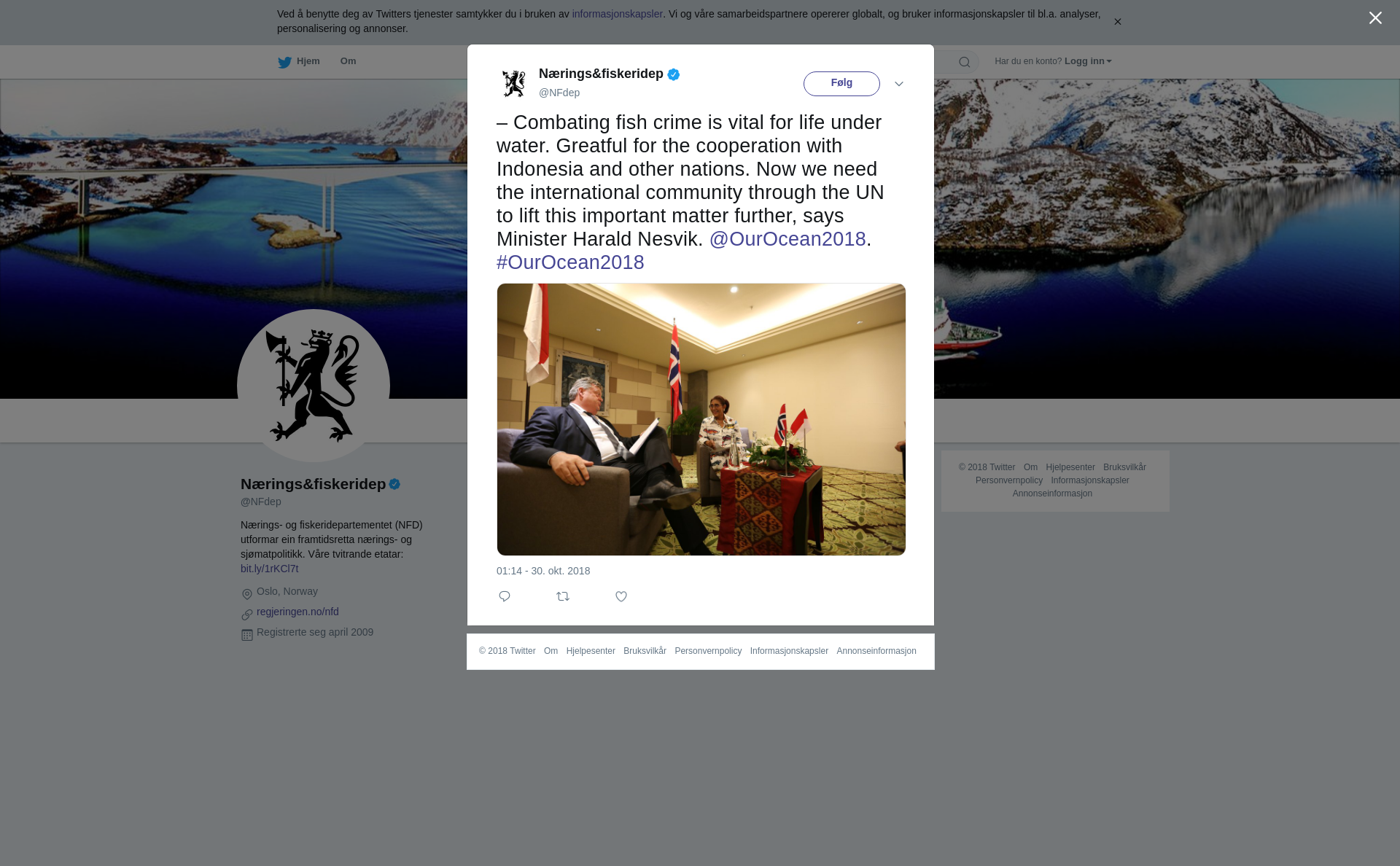
Task: Open the regjeringen.no/nfd website link
Action: coord(297,612)
